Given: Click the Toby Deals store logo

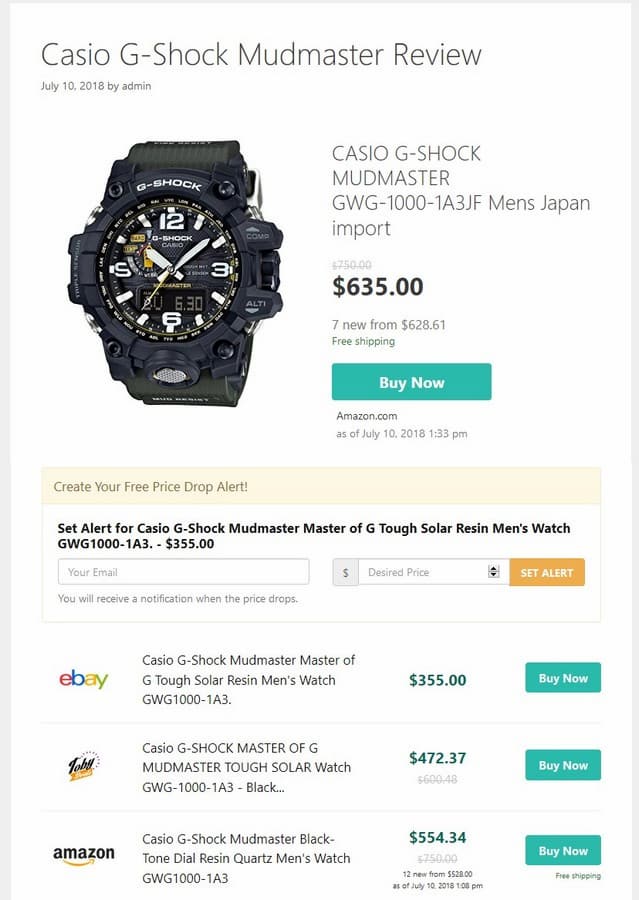Looking at the screenshot, I should coord(83,767).
